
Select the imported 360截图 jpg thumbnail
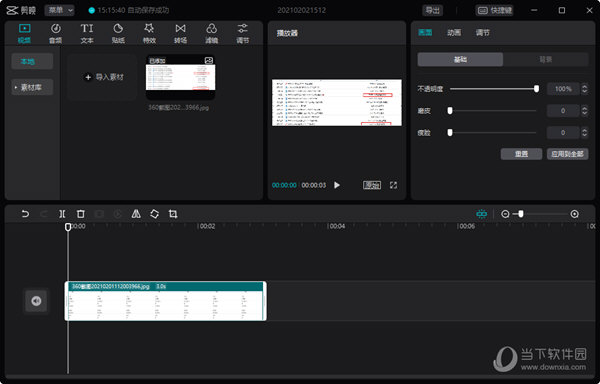pyautogui.click(x=180, y=78)
